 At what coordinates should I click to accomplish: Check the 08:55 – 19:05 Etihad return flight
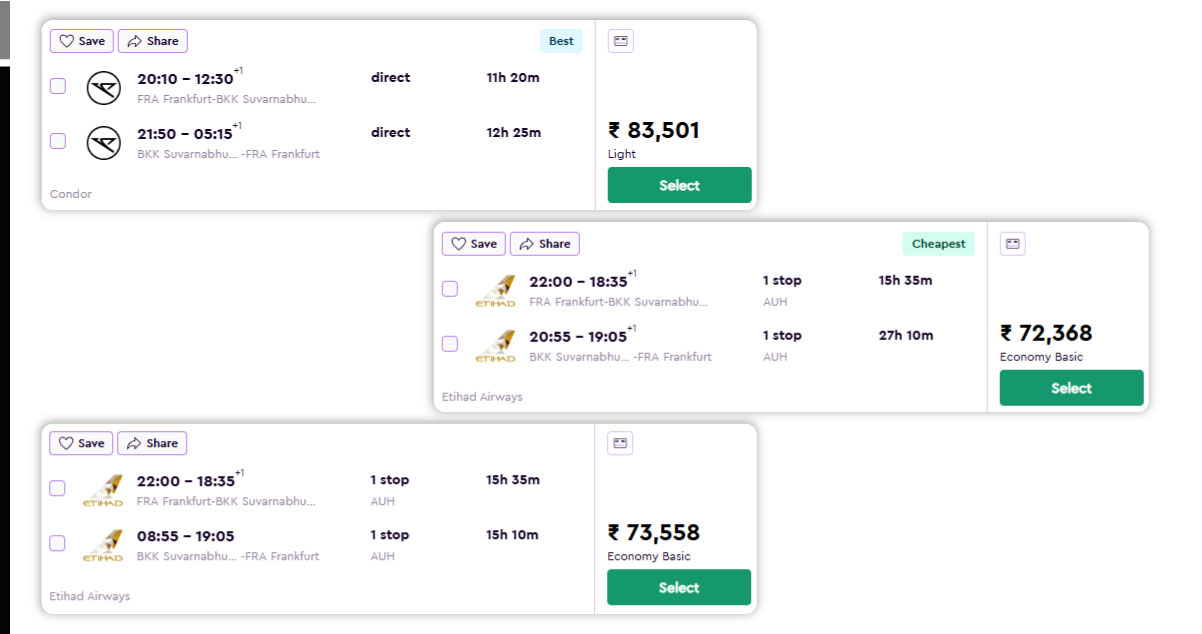[x=58, y=543]
